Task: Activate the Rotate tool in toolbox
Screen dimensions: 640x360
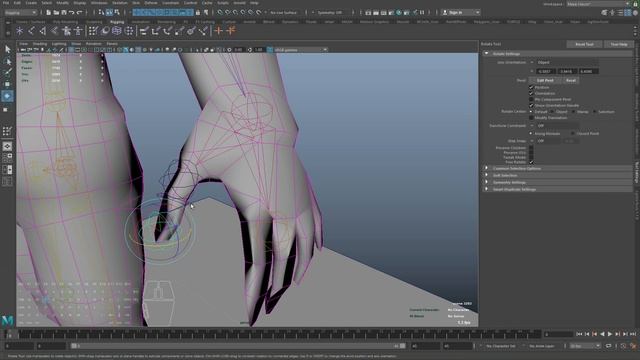Action: (x=7, y=96)
